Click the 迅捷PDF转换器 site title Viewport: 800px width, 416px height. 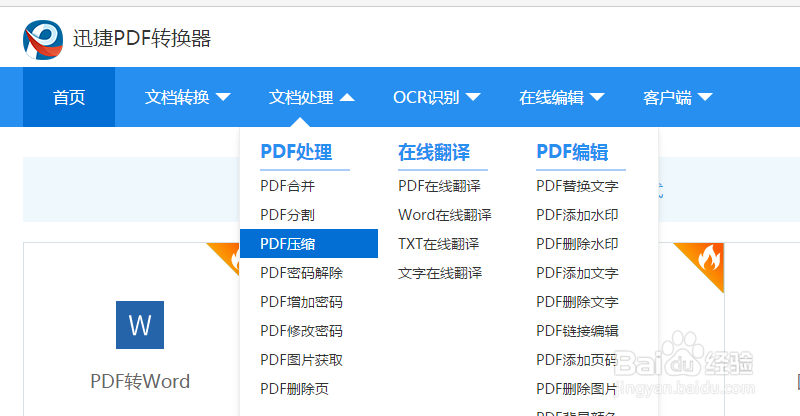pos(142,38)
